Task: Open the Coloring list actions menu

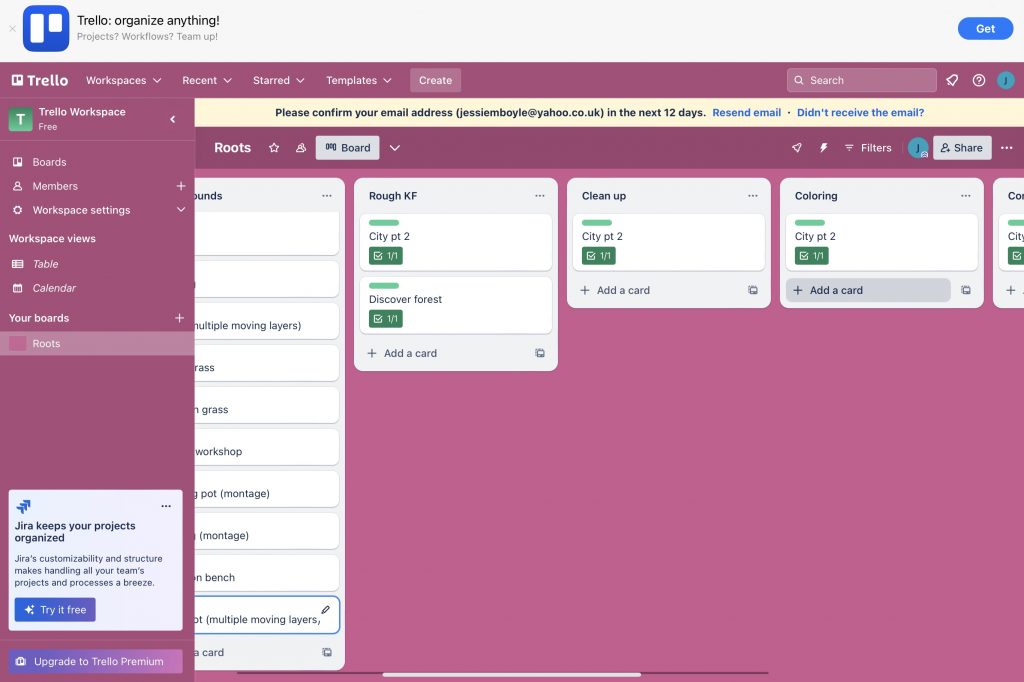Action: [x=965, y=195]
